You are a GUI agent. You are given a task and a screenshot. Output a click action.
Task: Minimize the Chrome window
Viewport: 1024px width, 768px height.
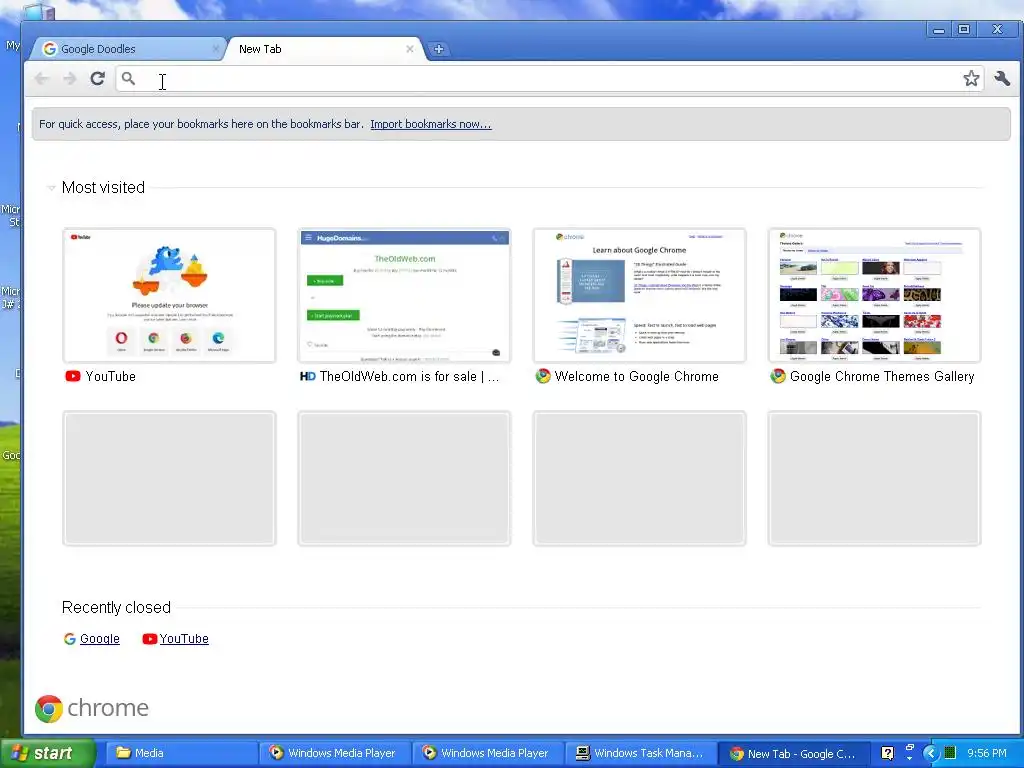(x=938, y=29)
